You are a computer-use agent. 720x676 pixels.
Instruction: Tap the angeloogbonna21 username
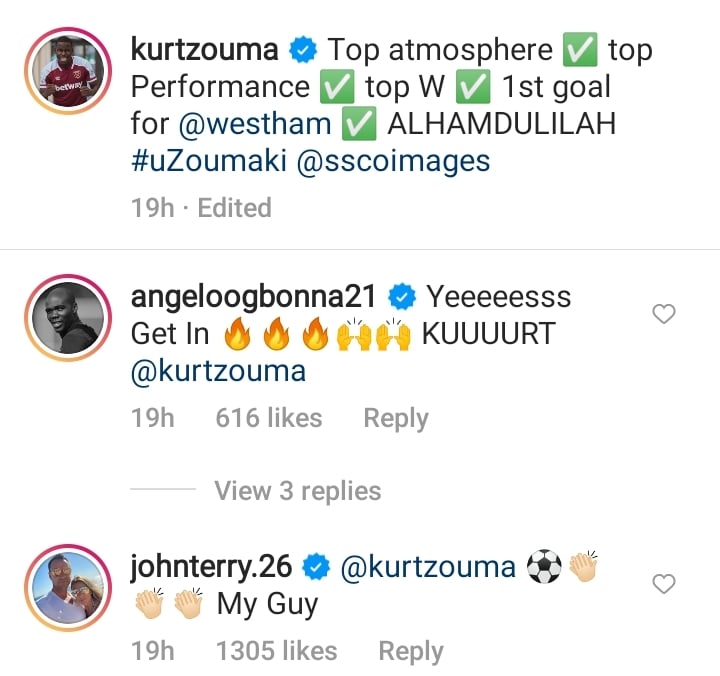(253, 297)
